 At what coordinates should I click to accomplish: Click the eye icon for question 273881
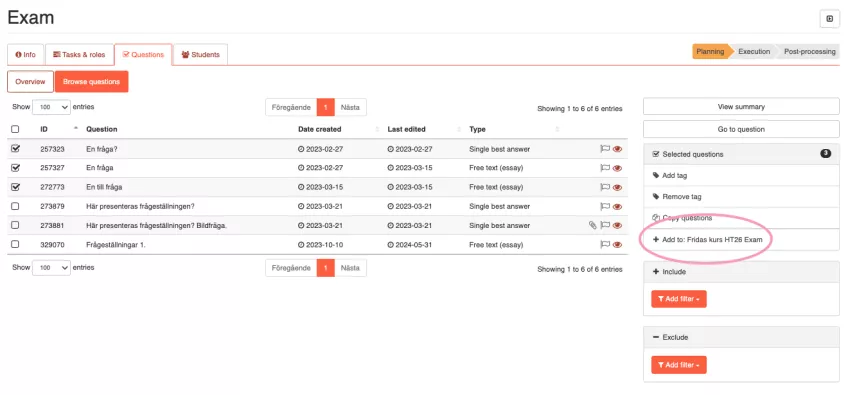617,226
